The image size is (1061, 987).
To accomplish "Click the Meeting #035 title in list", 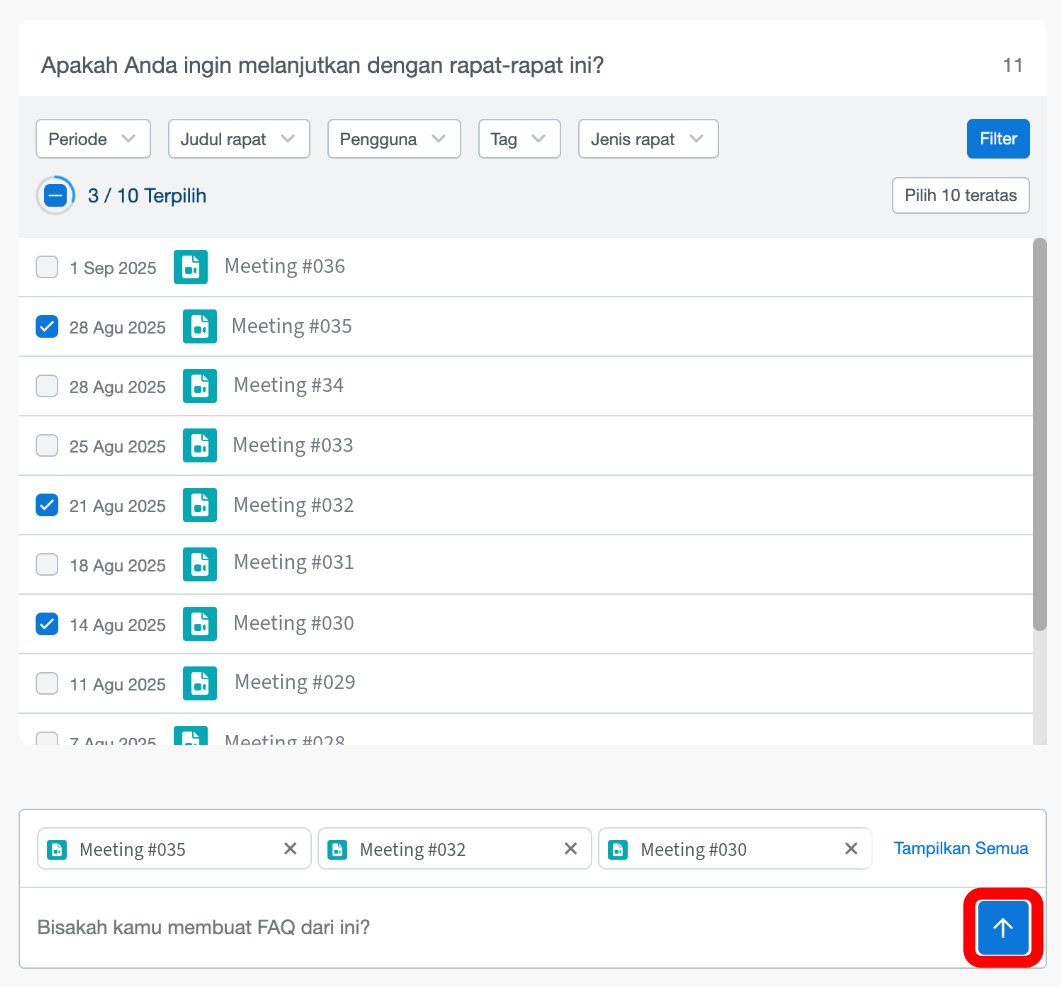I will coord(292,326).
